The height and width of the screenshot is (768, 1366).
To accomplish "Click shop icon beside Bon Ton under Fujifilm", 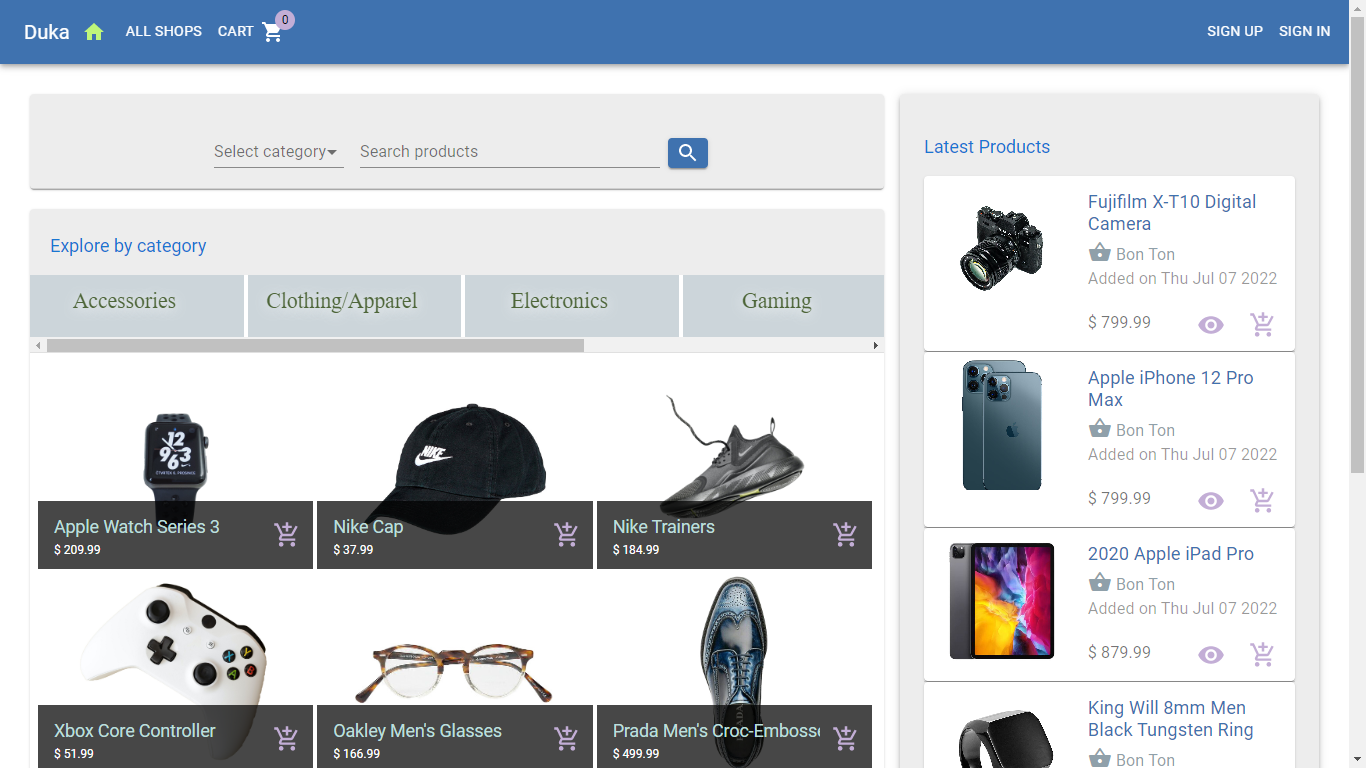I will click(1100, 252).
